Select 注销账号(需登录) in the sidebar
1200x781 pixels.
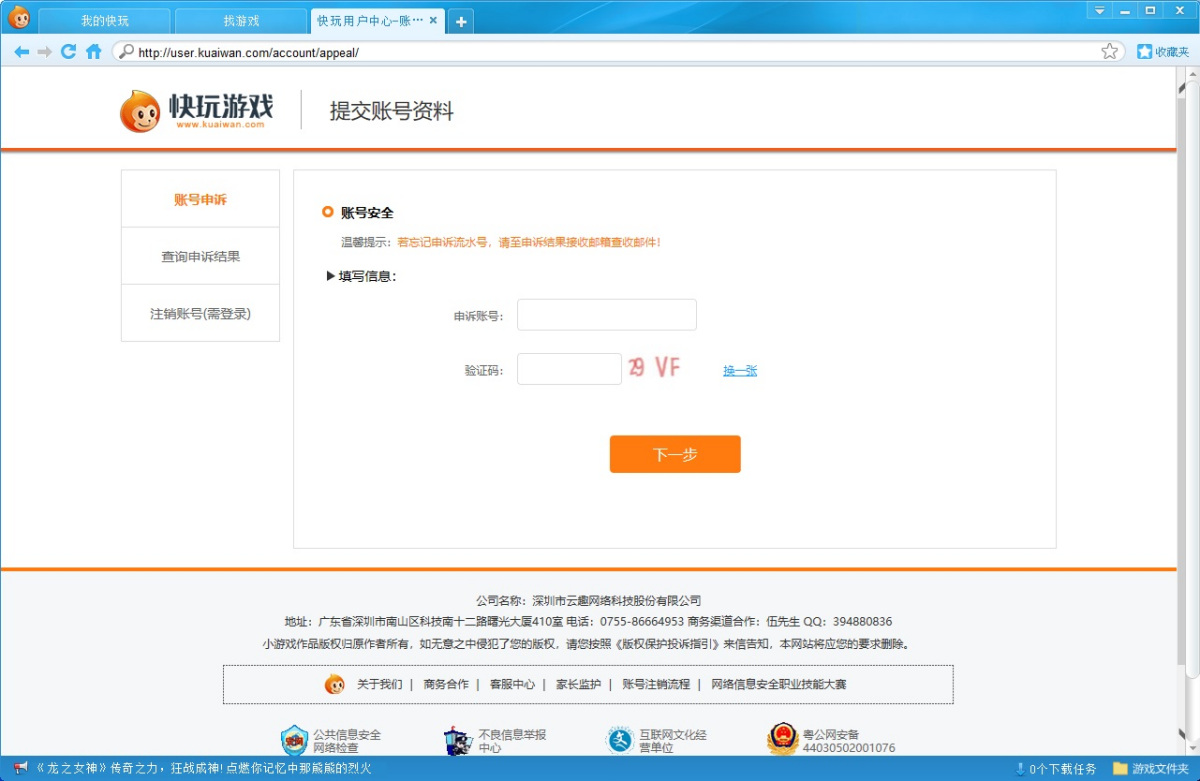200,314
